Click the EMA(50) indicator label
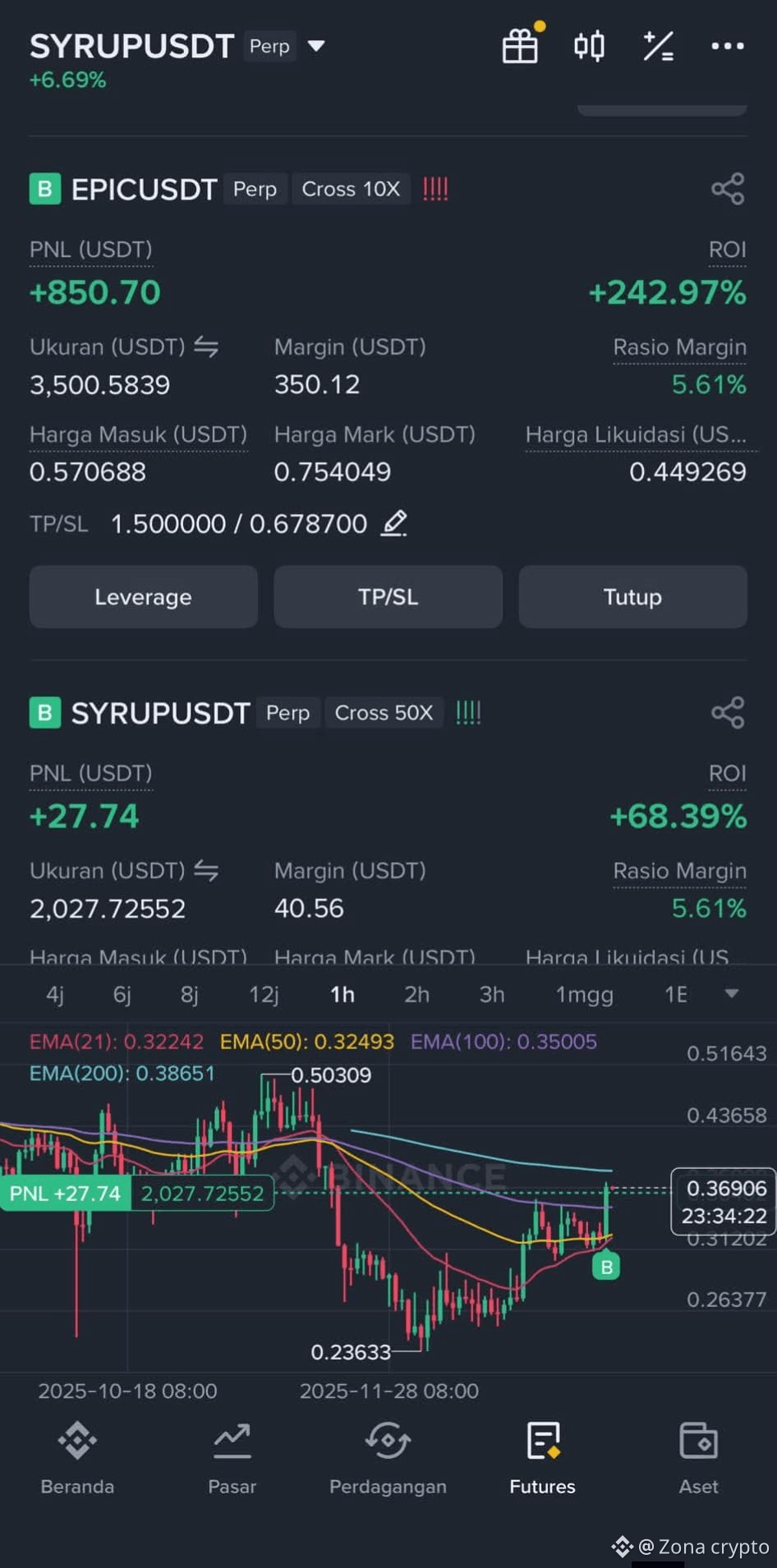Viewport: 777px width, 1568px height. tap(307, 1042)
